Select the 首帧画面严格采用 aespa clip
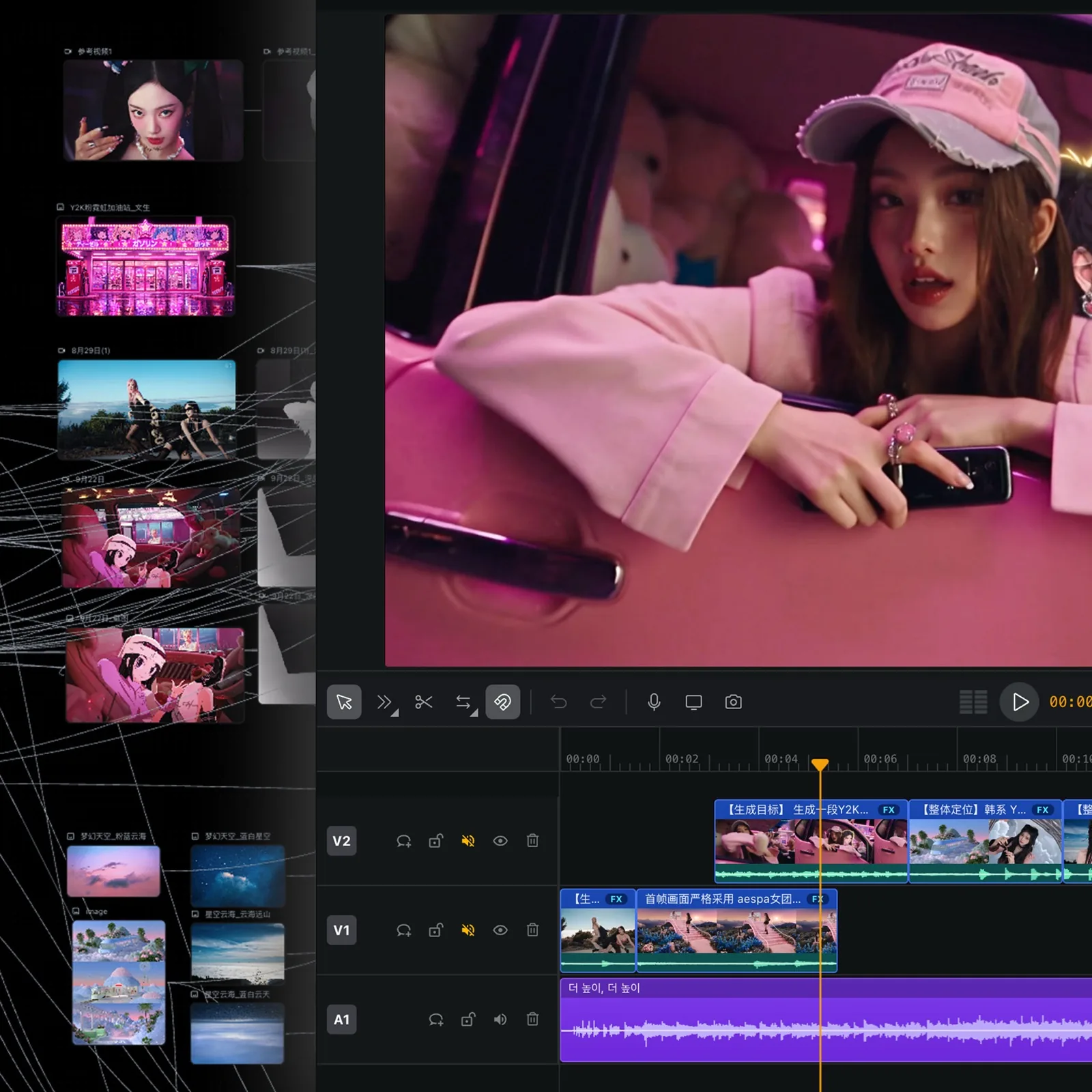Screen dimensions: 1092x1092 tap(736, 930)
